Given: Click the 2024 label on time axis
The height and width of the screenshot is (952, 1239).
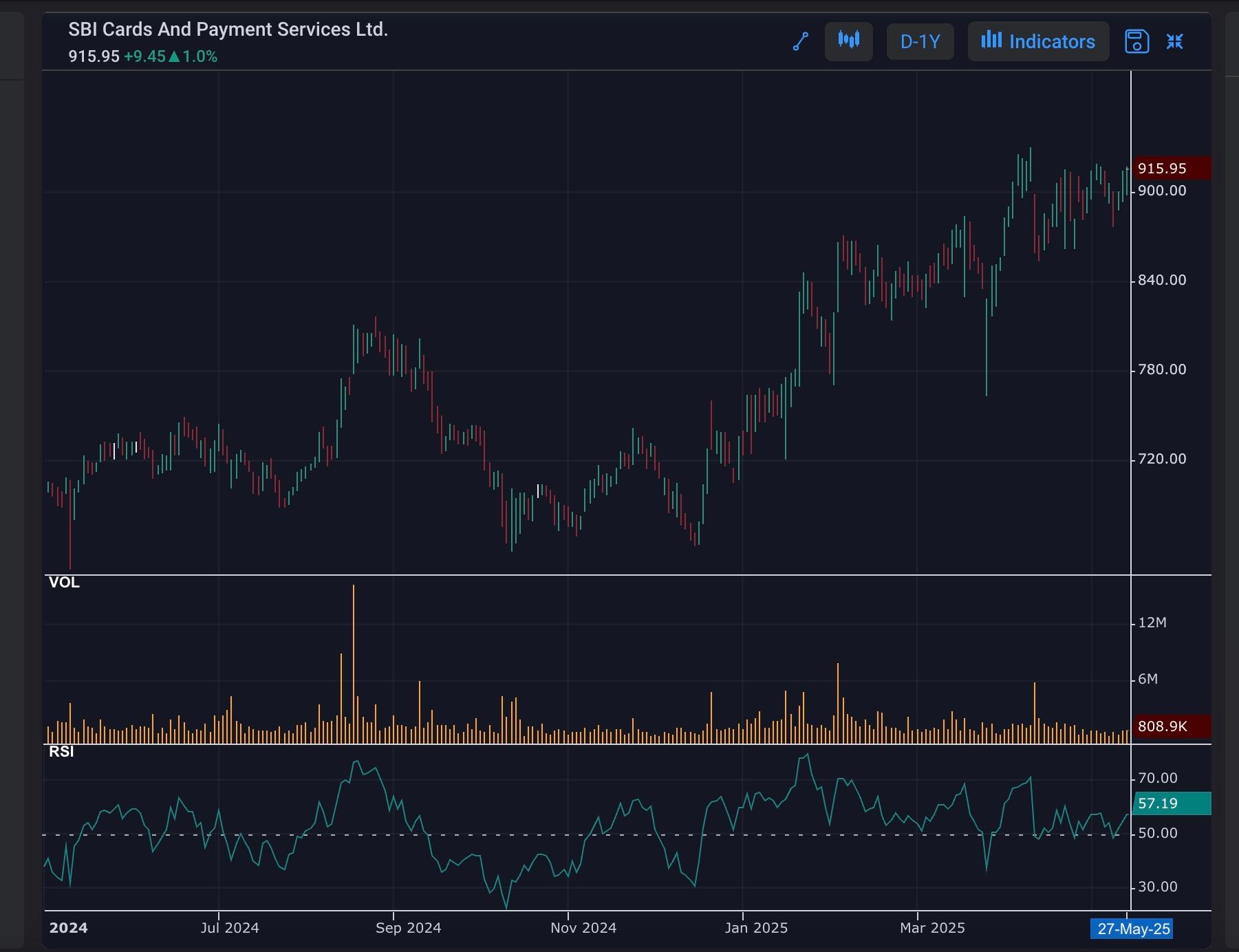Looking at the screenshot, I should (69, 928).
